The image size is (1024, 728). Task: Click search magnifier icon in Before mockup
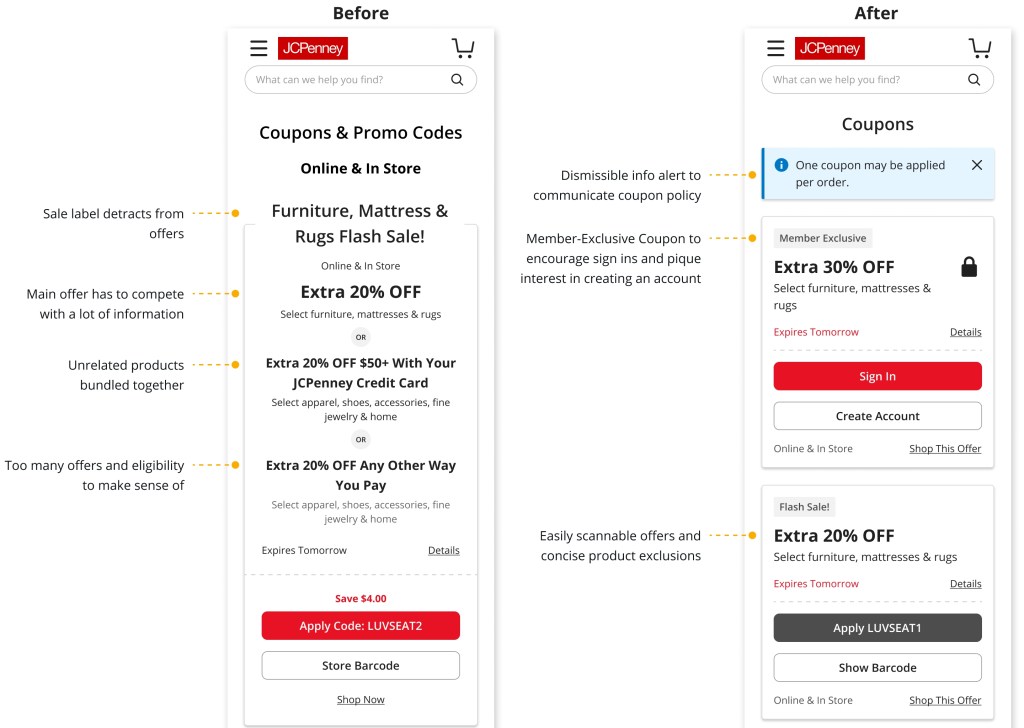tap(457, 80)
